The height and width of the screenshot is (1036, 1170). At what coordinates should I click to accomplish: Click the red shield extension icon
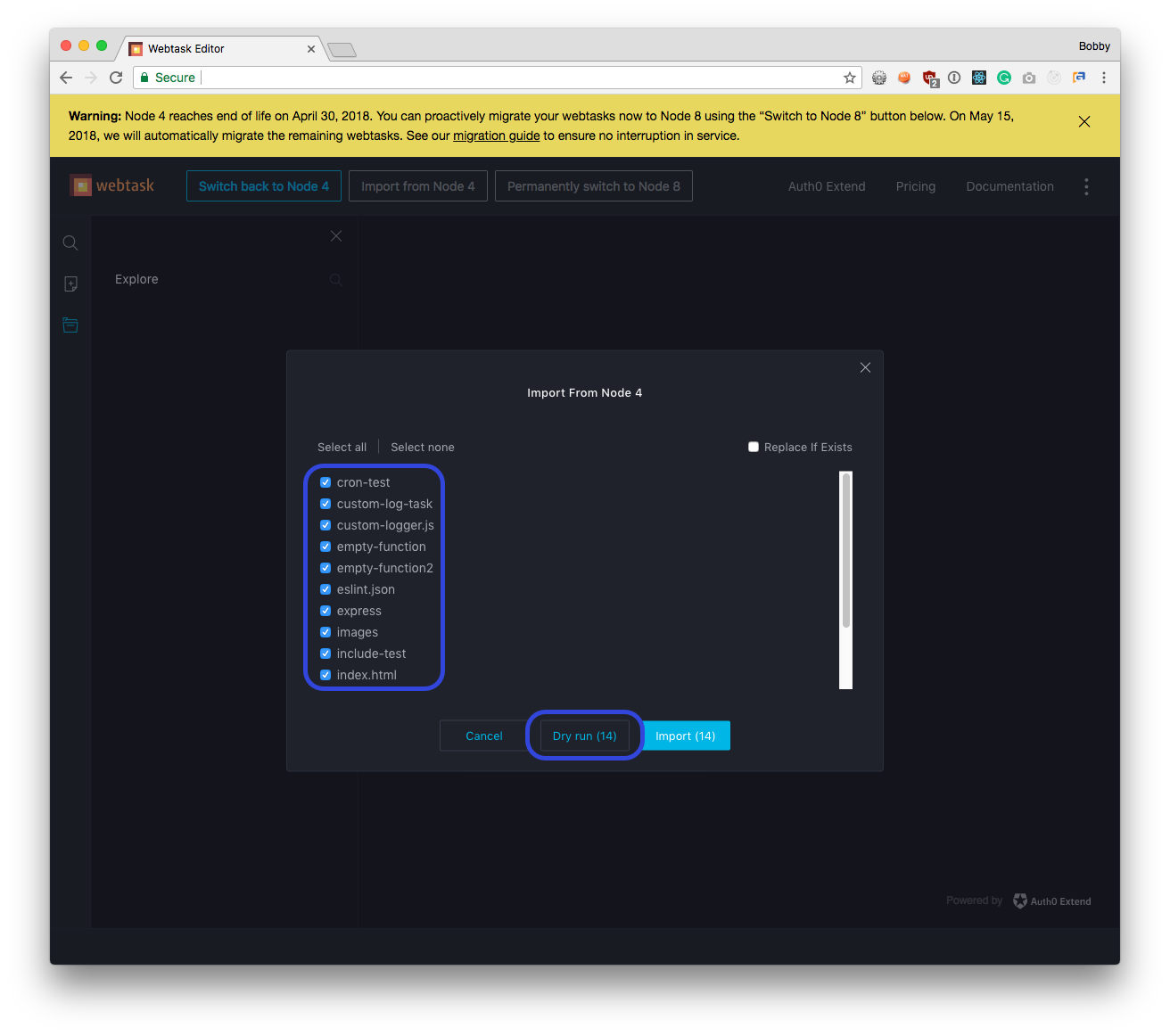coord(930,78)
